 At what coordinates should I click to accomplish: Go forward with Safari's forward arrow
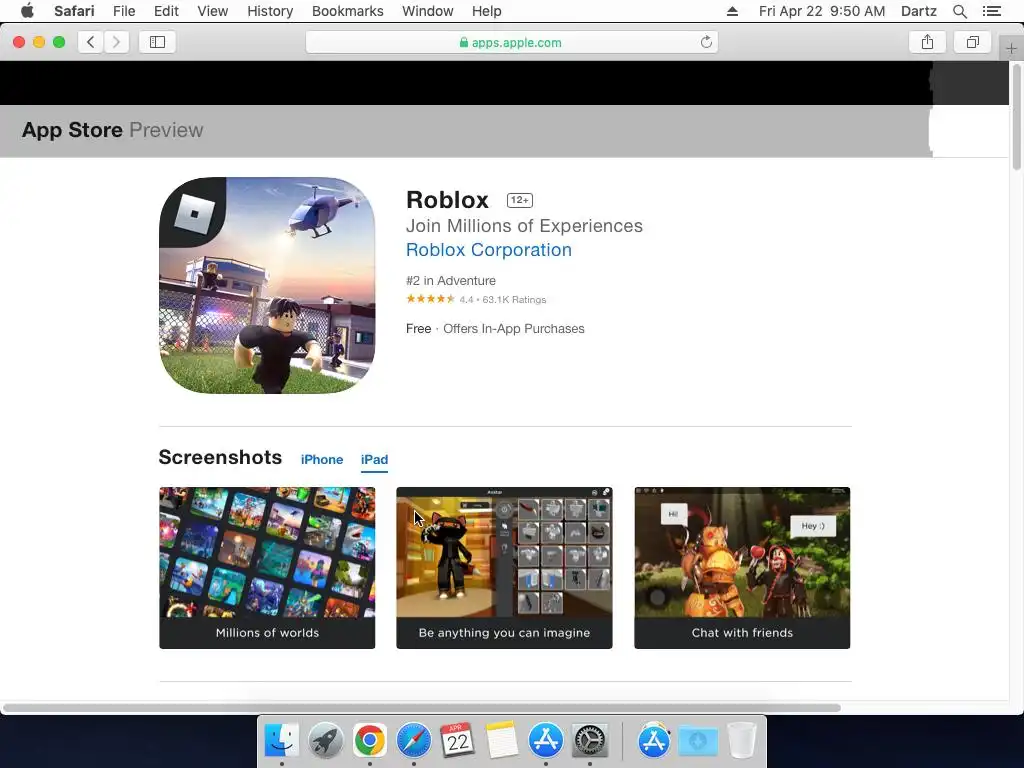(x=116, y=42)
